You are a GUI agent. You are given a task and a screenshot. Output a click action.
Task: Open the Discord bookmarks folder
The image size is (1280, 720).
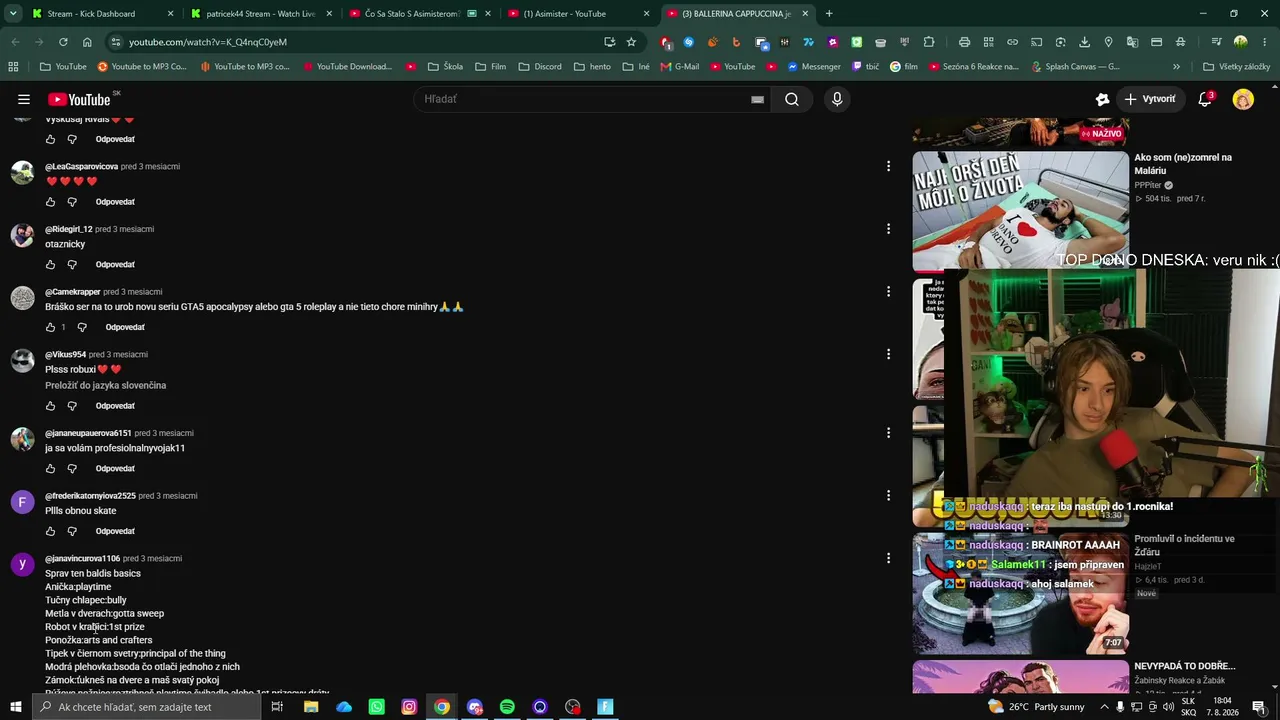pos(540,67)
